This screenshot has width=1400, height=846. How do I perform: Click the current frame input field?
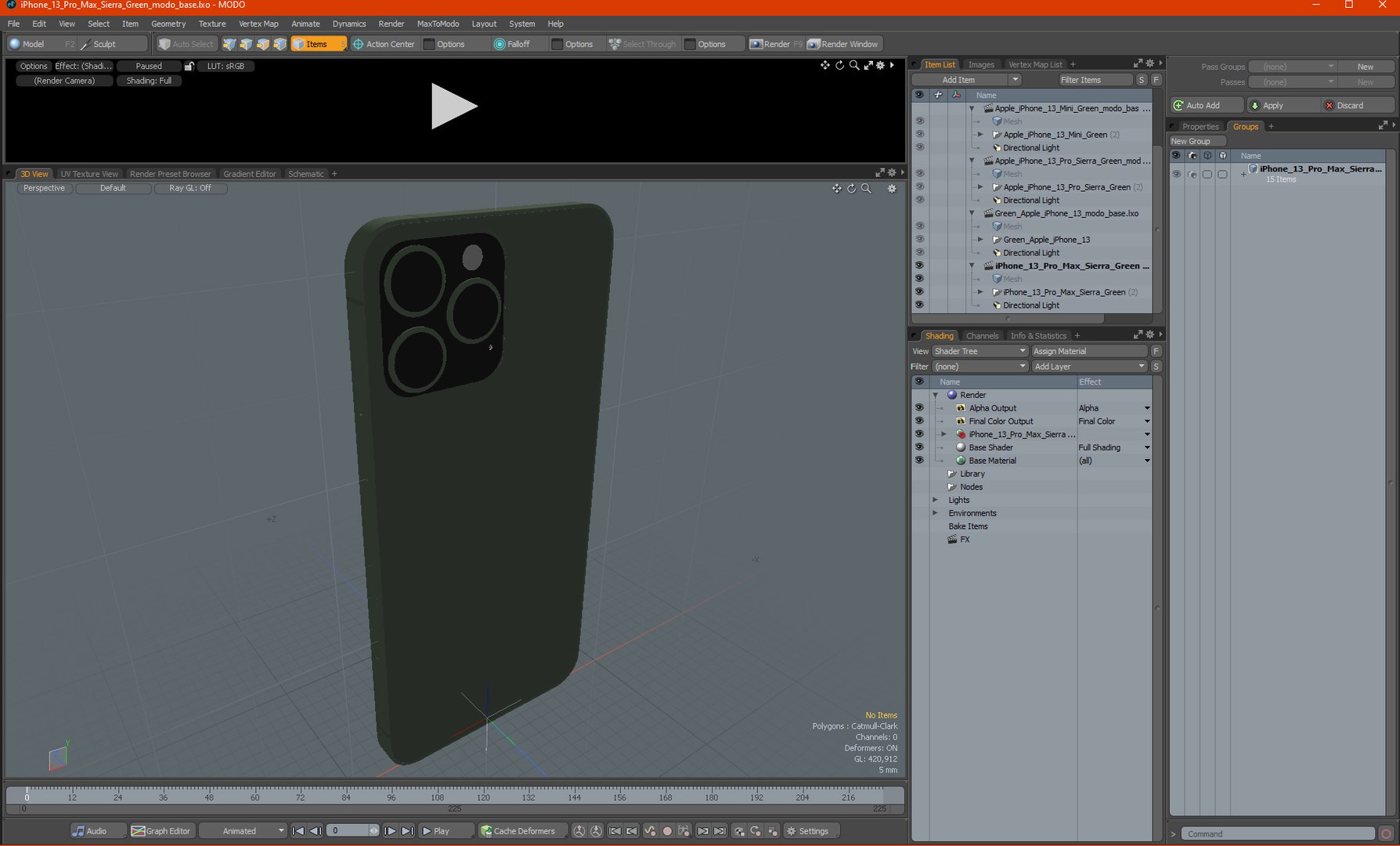pos(348,831)
